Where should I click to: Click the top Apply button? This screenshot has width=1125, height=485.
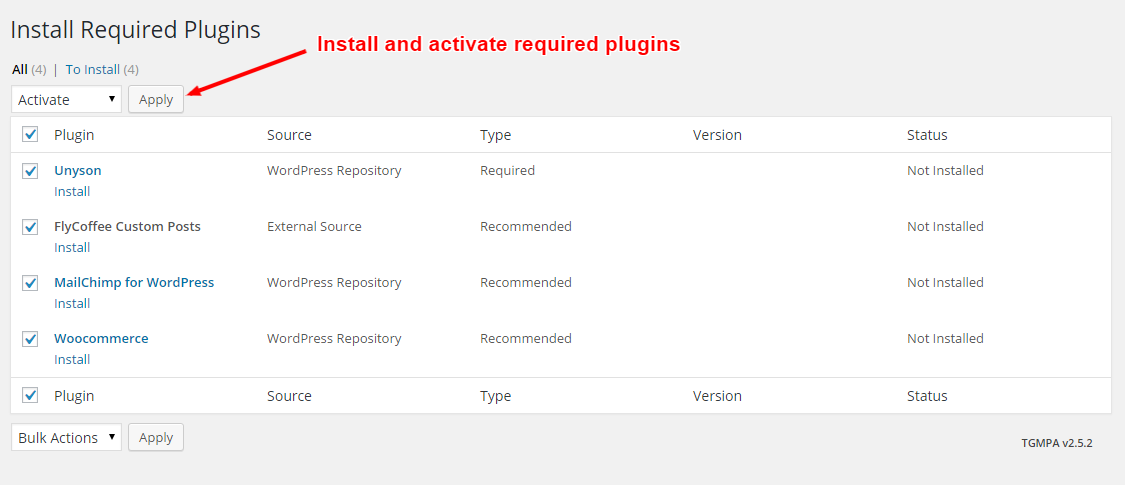(x=156, y=99)
